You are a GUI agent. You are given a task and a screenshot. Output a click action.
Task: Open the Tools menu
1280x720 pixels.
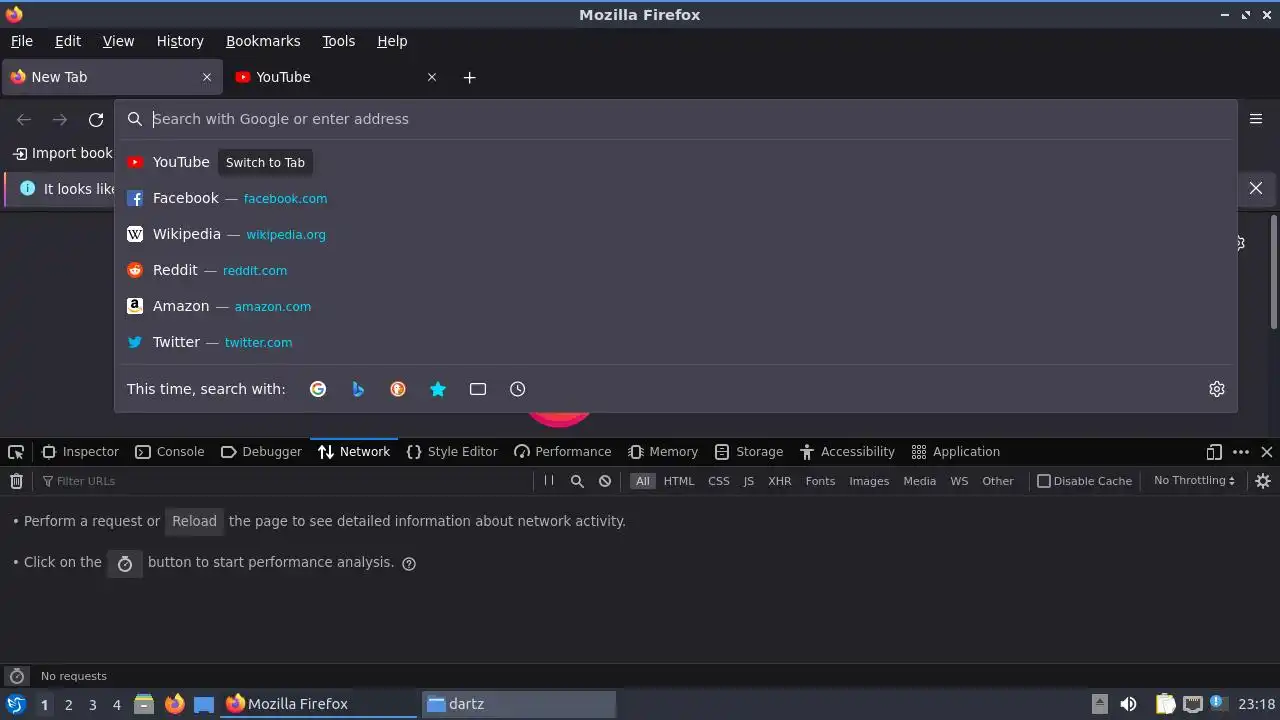(x=339, y=41)
